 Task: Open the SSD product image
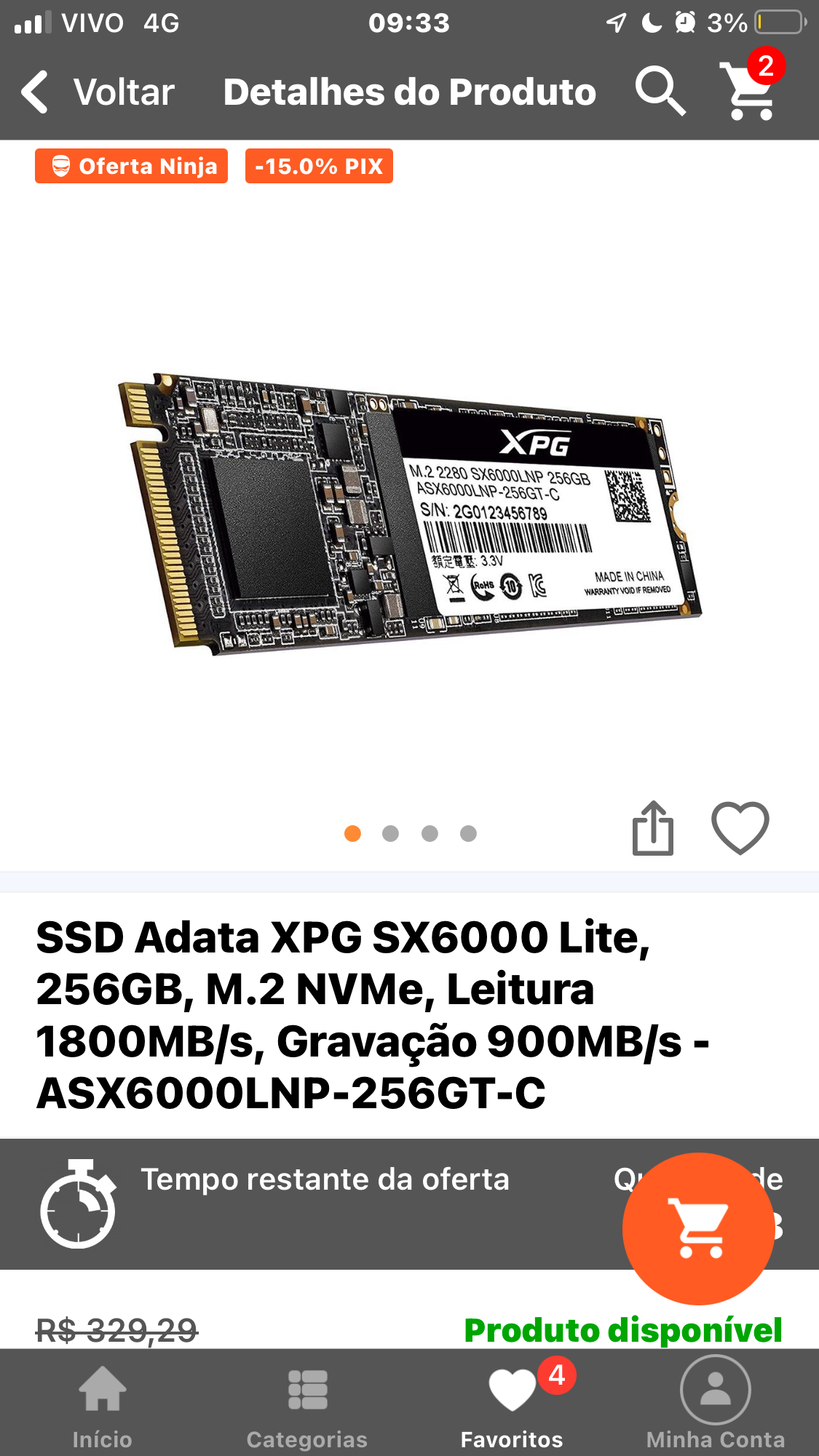coord(409,514)
